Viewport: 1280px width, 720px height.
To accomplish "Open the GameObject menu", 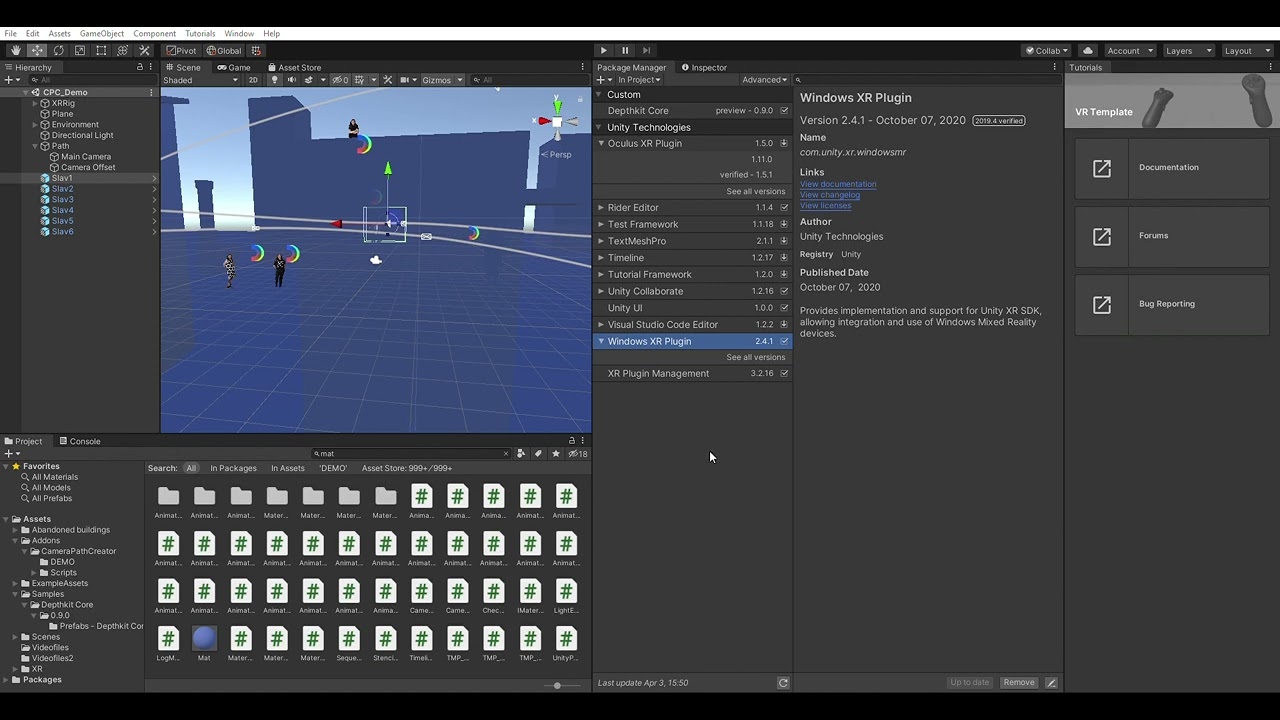I will point(102,33).
